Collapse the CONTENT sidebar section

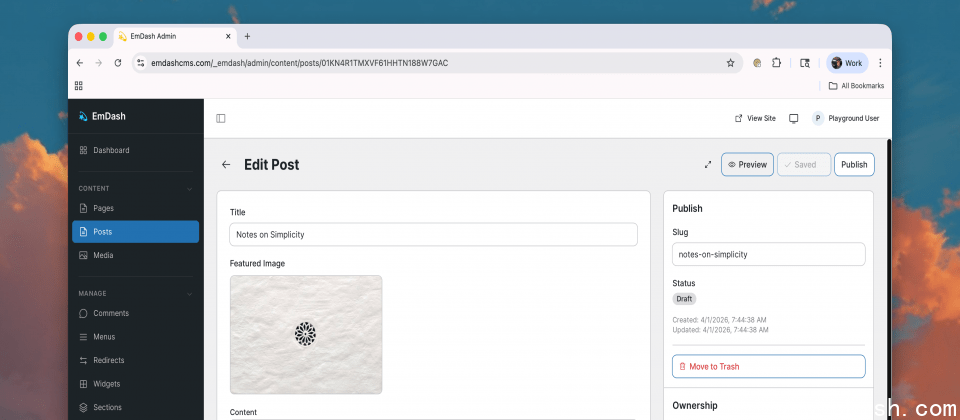tap(190, 188)
